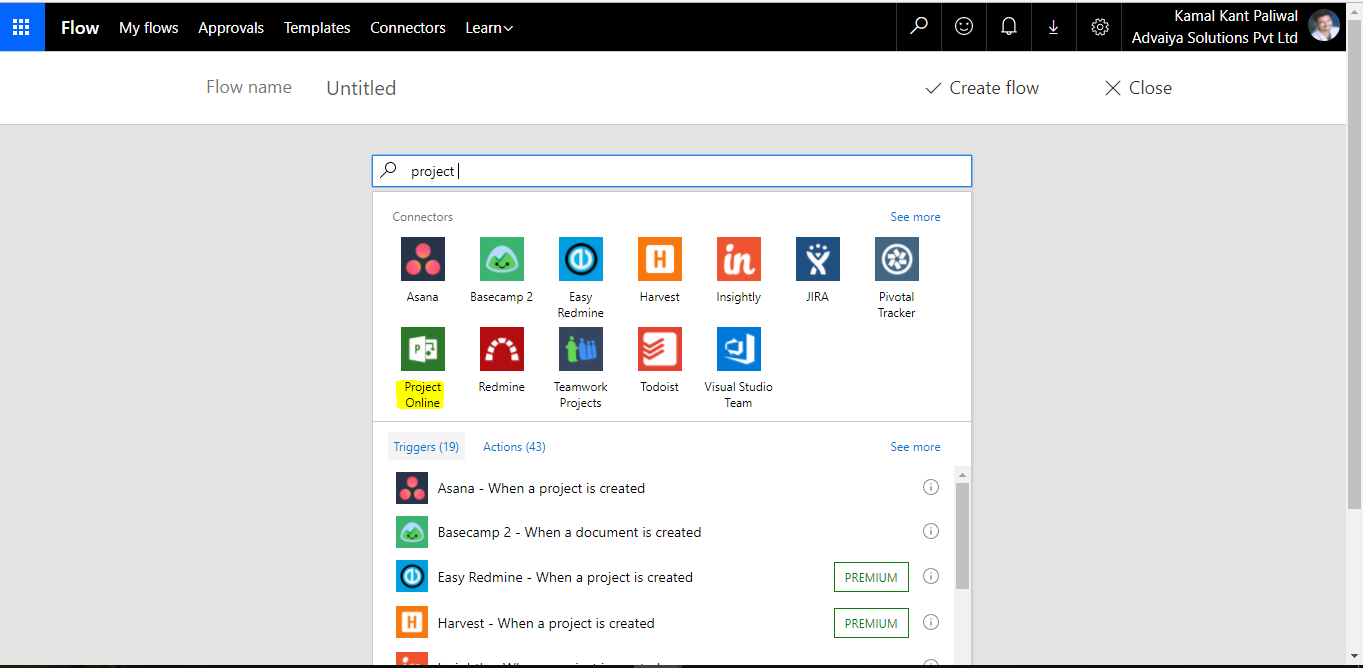The height and width of the screenshot is (668, 1363).
Task: Click user name Kamal Kant Paliwal
Action: pyautogui.click(x=1236, y=16)
